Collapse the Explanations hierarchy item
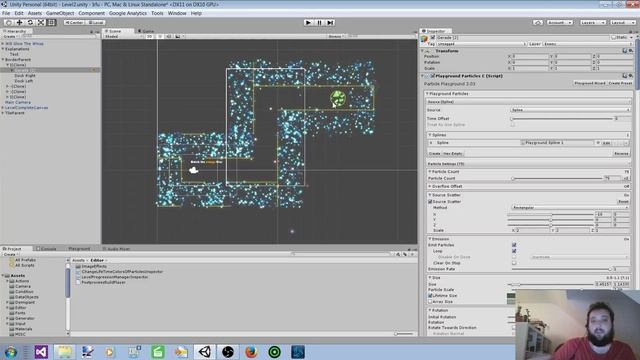 pyautogui.click(x=3, y=49)
